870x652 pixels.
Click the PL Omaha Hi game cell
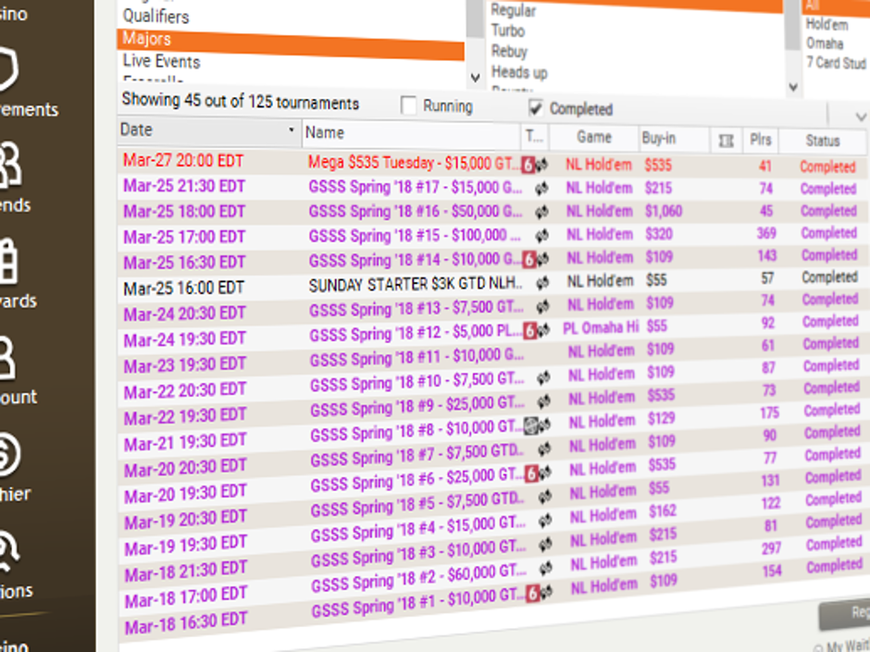600,328
